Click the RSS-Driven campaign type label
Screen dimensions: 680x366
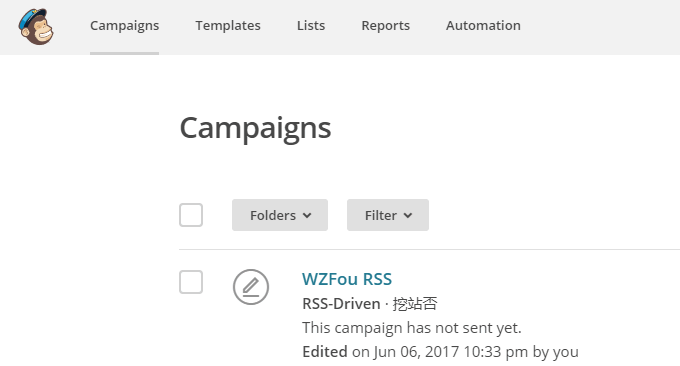[x=341, y=304]
